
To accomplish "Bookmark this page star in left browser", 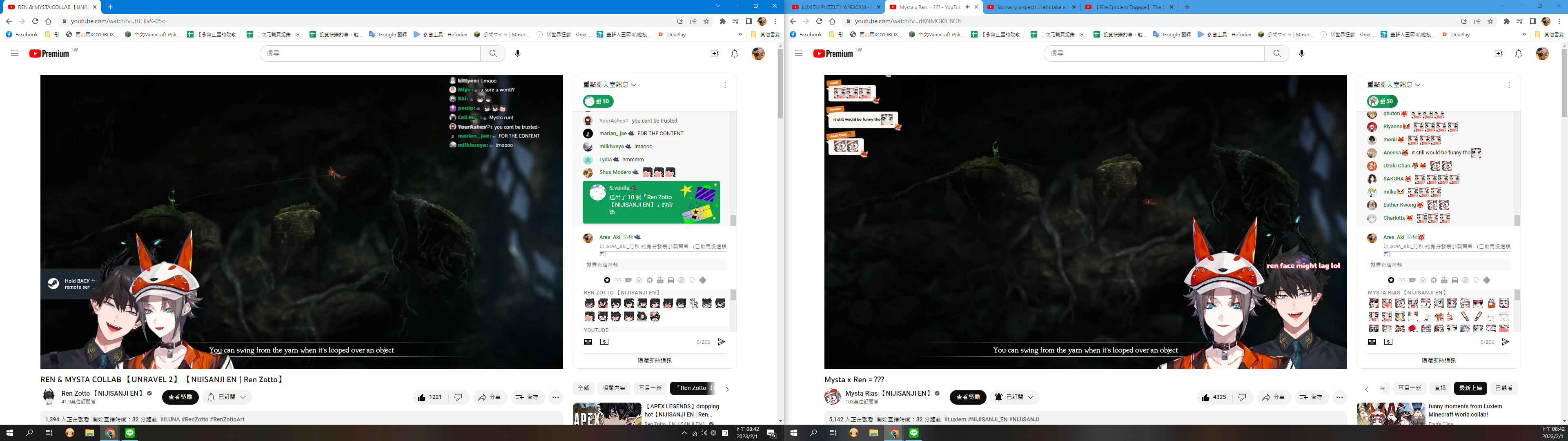I will [x=707, y=21].
